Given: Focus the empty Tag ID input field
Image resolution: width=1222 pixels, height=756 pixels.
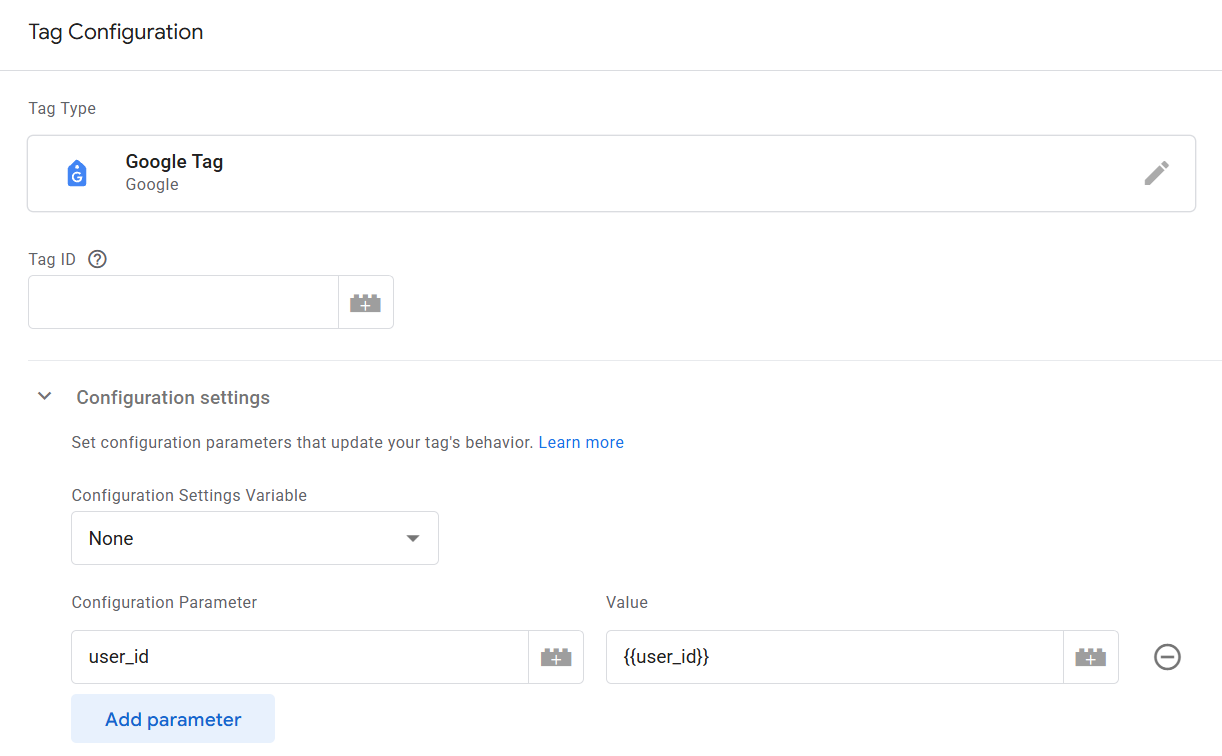Looking at the screenshot, I should point(183,302).
